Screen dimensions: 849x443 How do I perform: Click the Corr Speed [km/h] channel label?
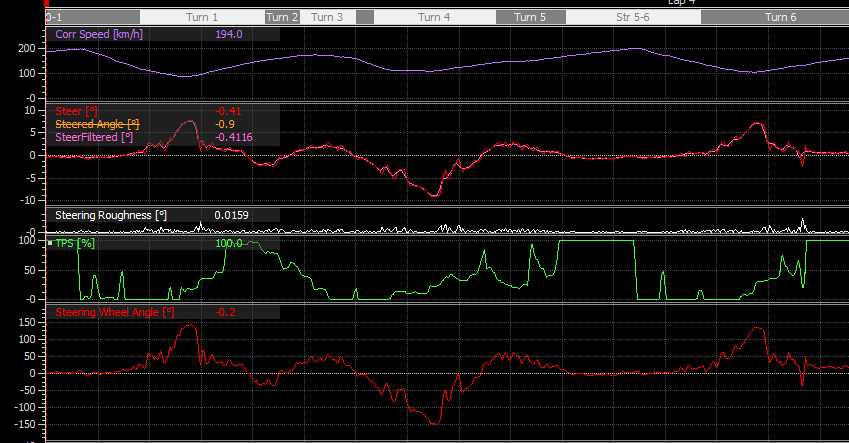(99, 34)
